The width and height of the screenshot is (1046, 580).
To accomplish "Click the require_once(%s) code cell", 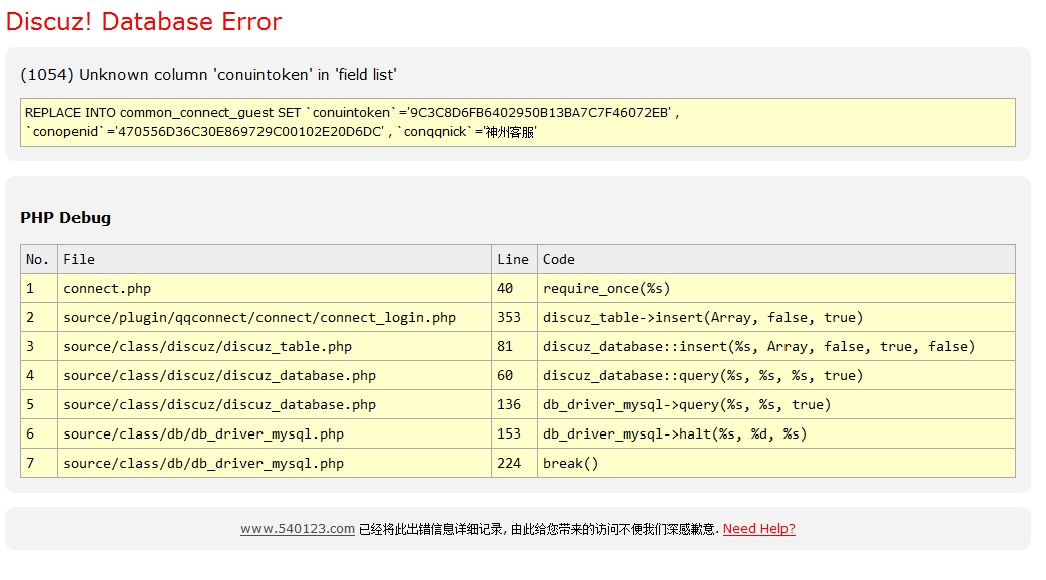I will (x=606, y=288).
